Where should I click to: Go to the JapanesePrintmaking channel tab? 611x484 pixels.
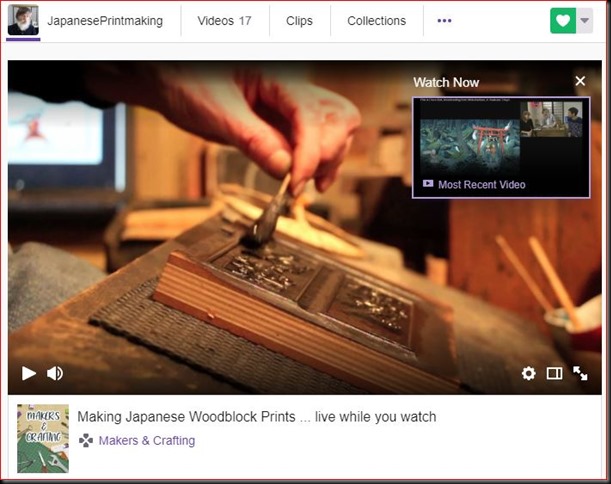tap(105, 21)
